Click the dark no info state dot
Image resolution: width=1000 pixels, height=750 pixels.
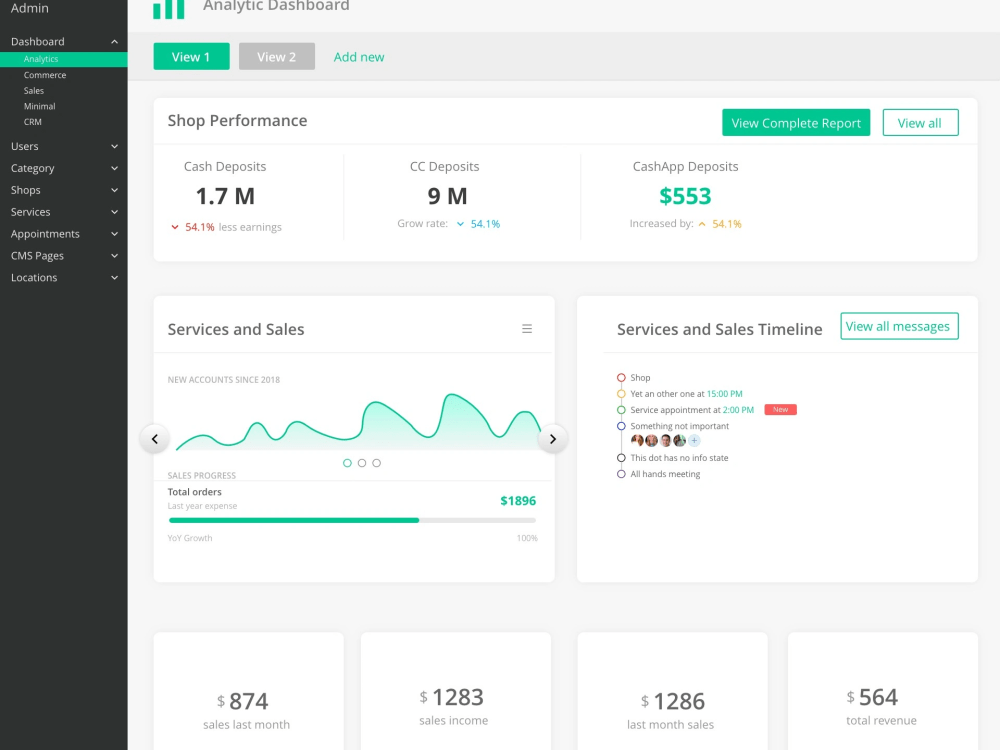(621, 458)
